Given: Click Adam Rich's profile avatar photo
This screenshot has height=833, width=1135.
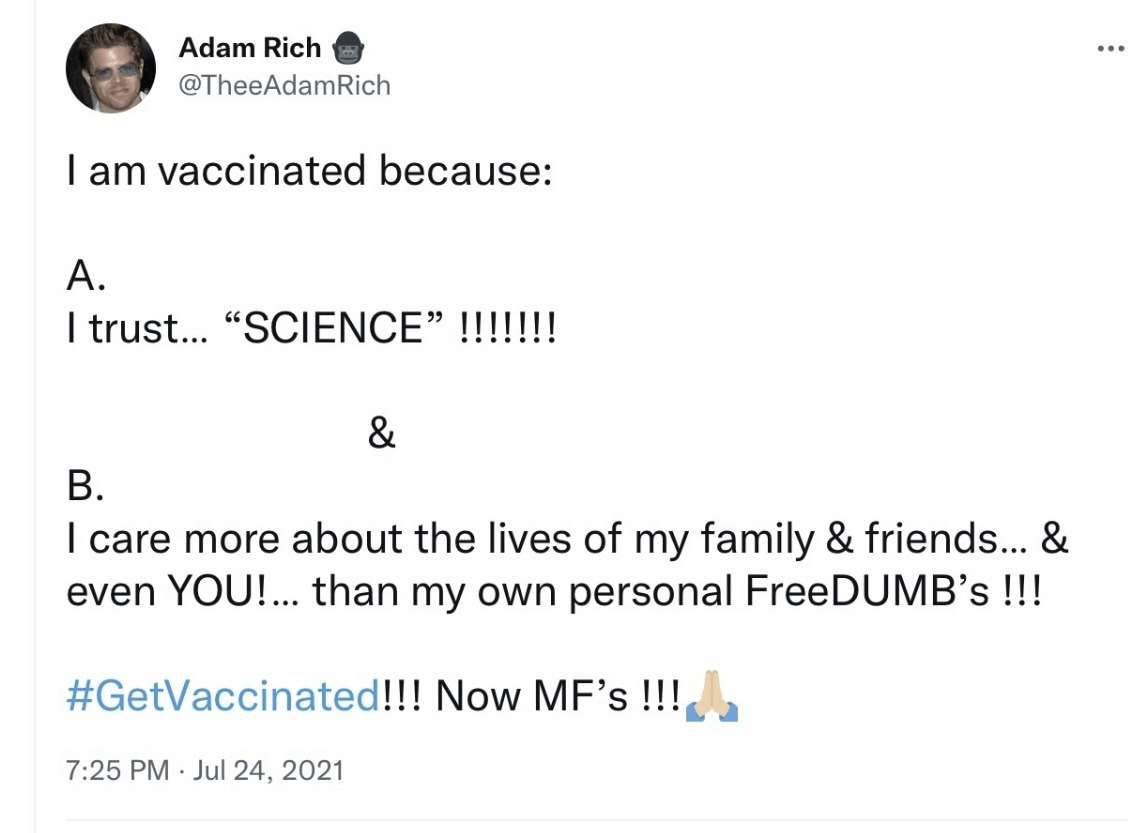Looking at the screenshot, I should 111,68.
